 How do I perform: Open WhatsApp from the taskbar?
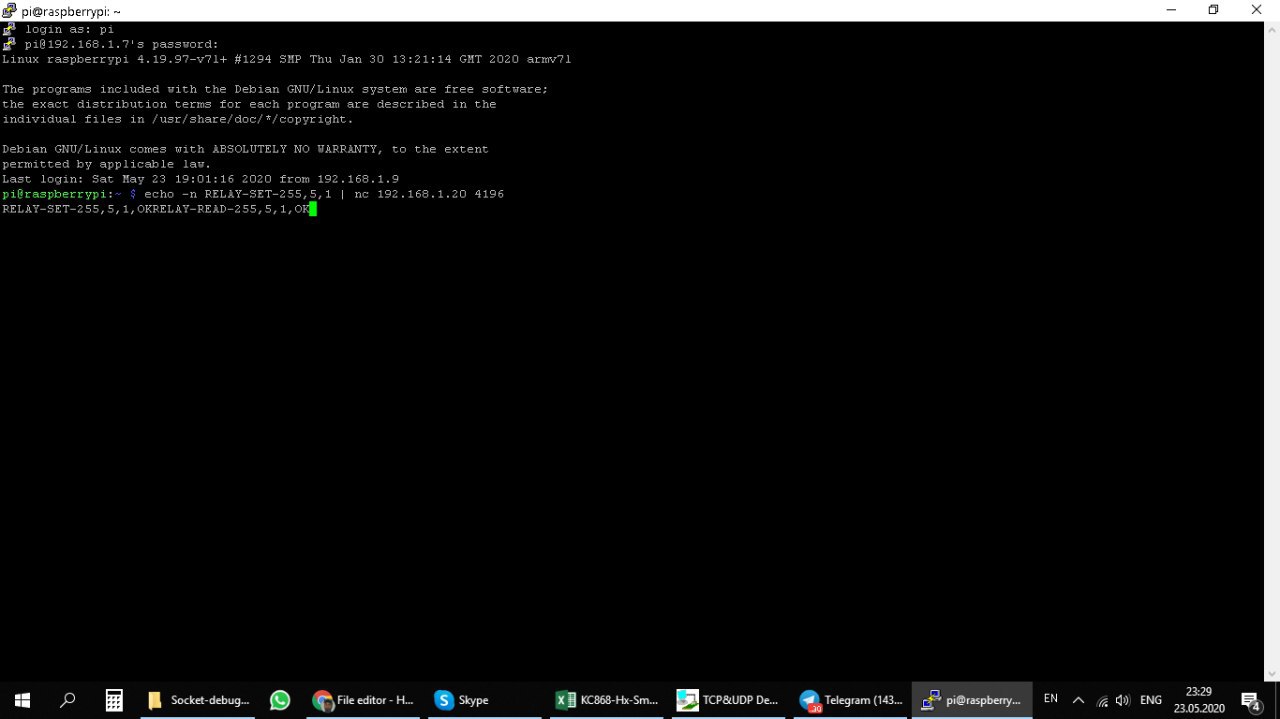[280, 700]
